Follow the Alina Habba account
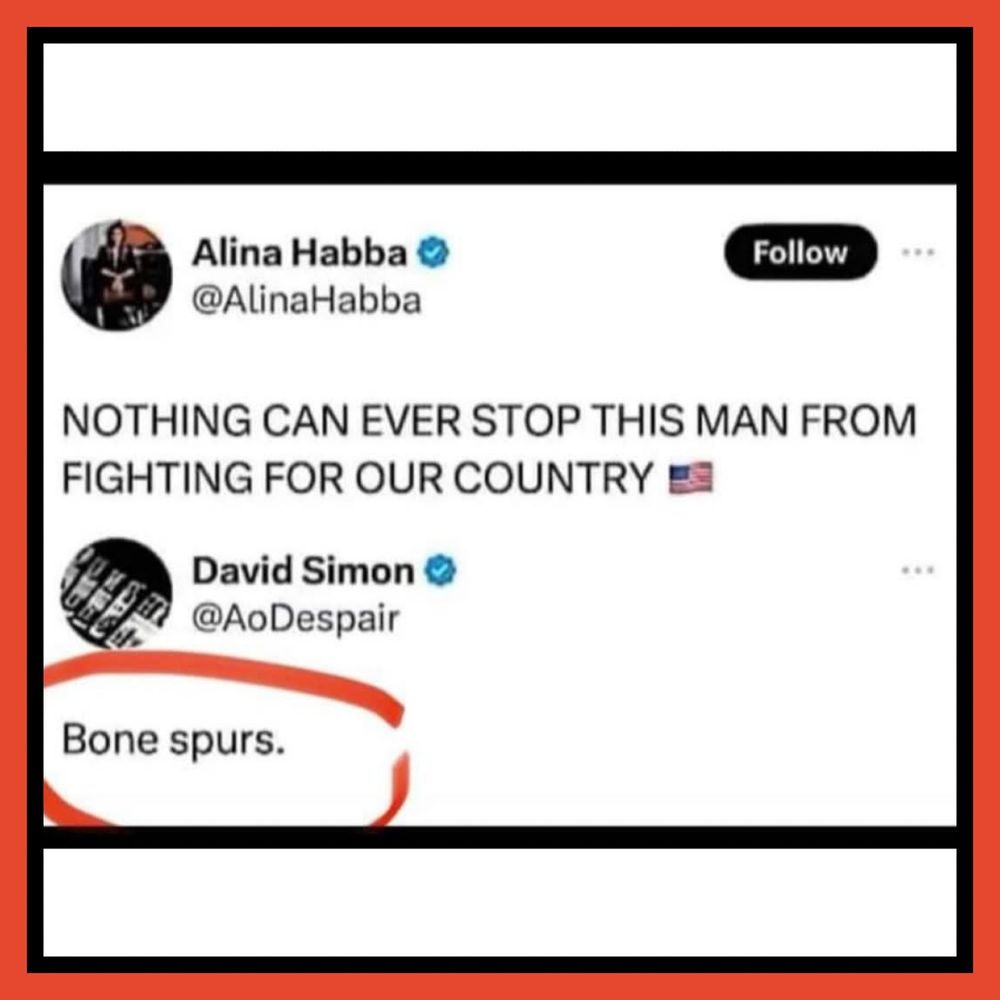 [800, 252]
